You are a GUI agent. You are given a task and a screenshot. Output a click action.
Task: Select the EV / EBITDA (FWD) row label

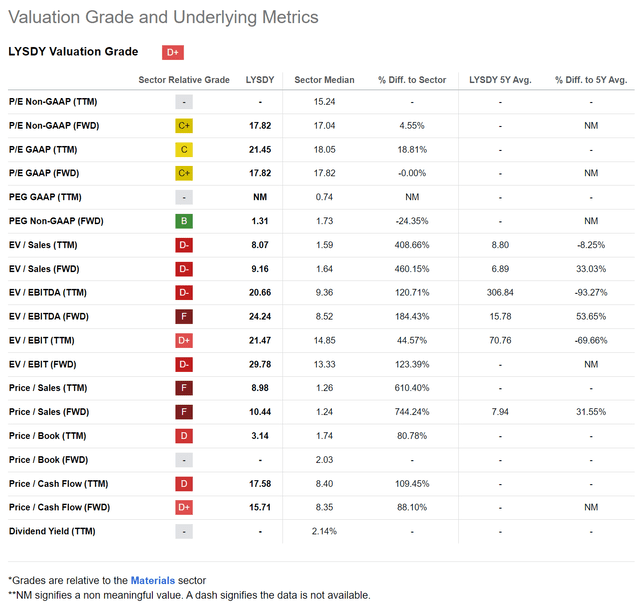pyautogui.click(x=49, y=316)
